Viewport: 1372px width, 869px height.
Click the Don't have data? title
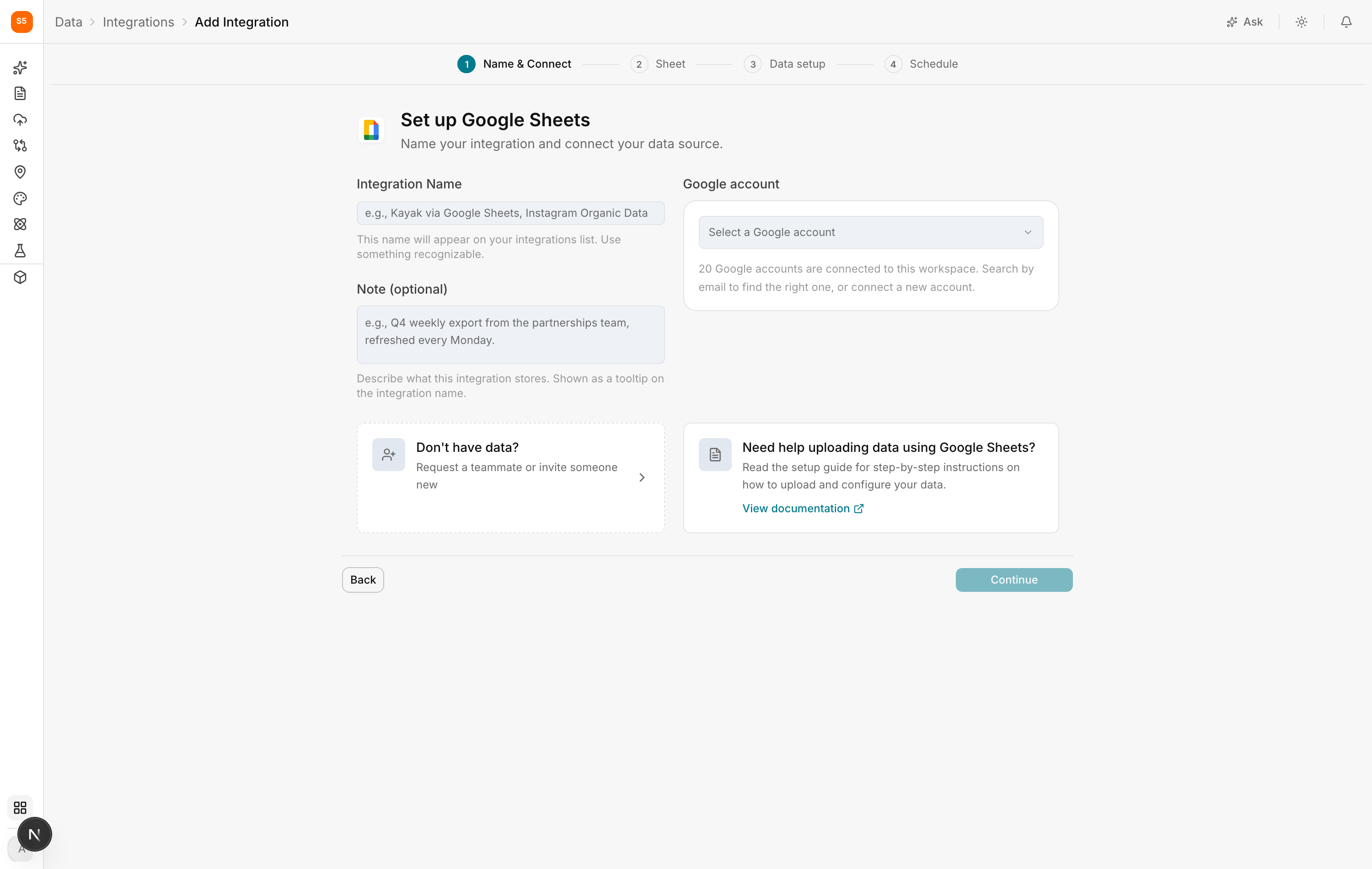pyautogui.click(x=467, y=447)
